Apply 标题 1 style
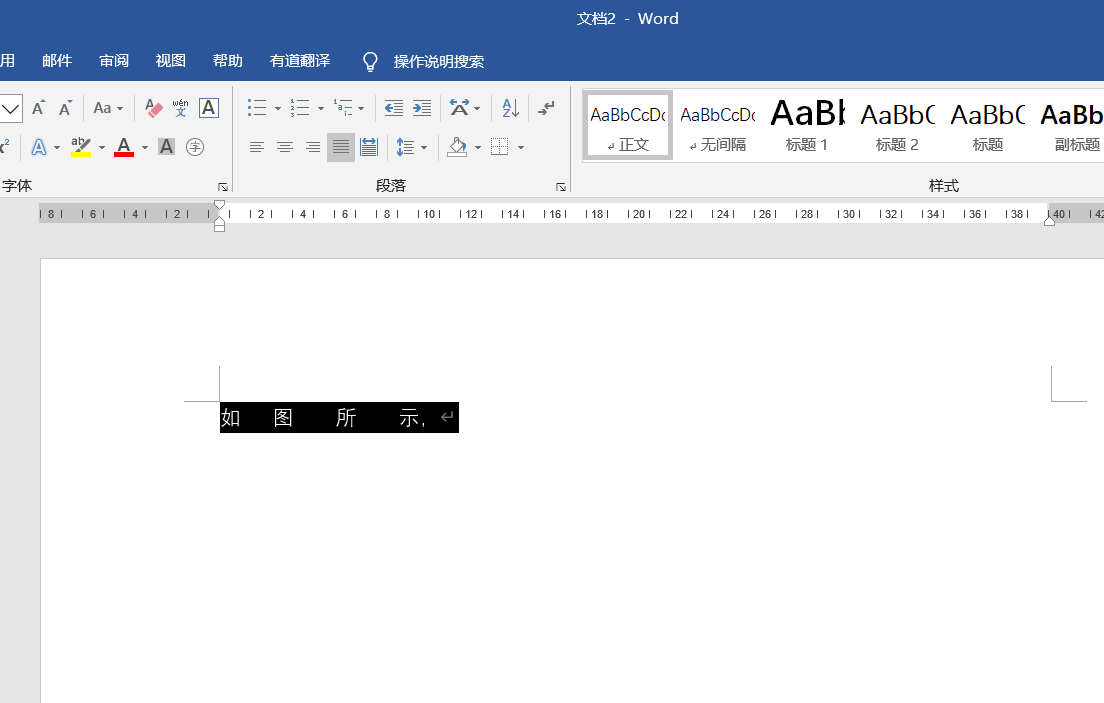The width and height of the screenshot is (1104, 703). pyautogui.click(x=807, y=125)
